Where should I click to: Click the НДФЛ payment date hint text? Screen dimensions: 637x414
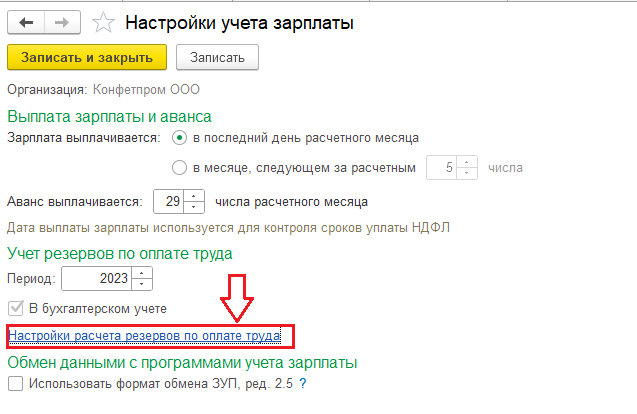pyautogui.click(x=228, y=228)
